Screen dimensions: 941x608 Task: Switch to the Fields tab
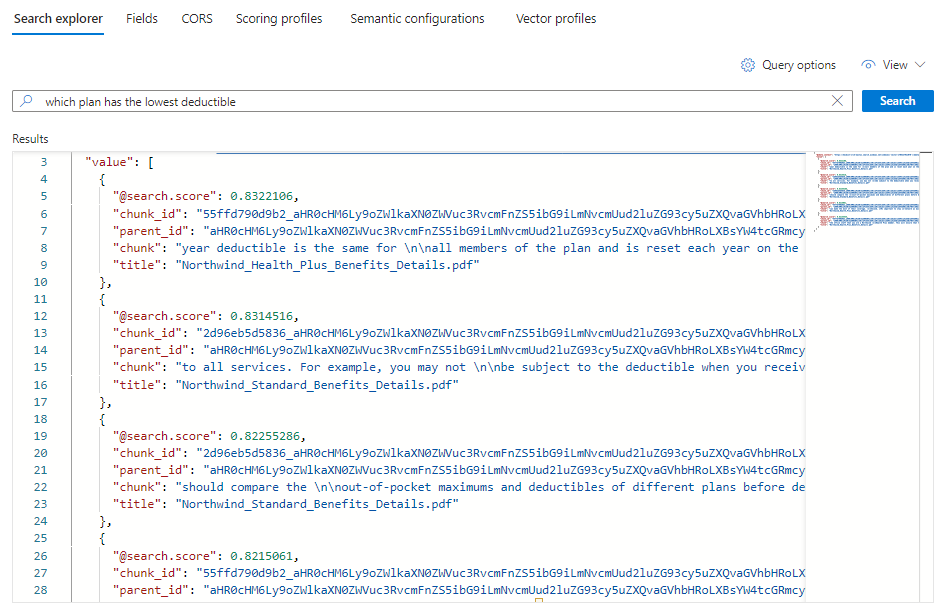[142, 19]
